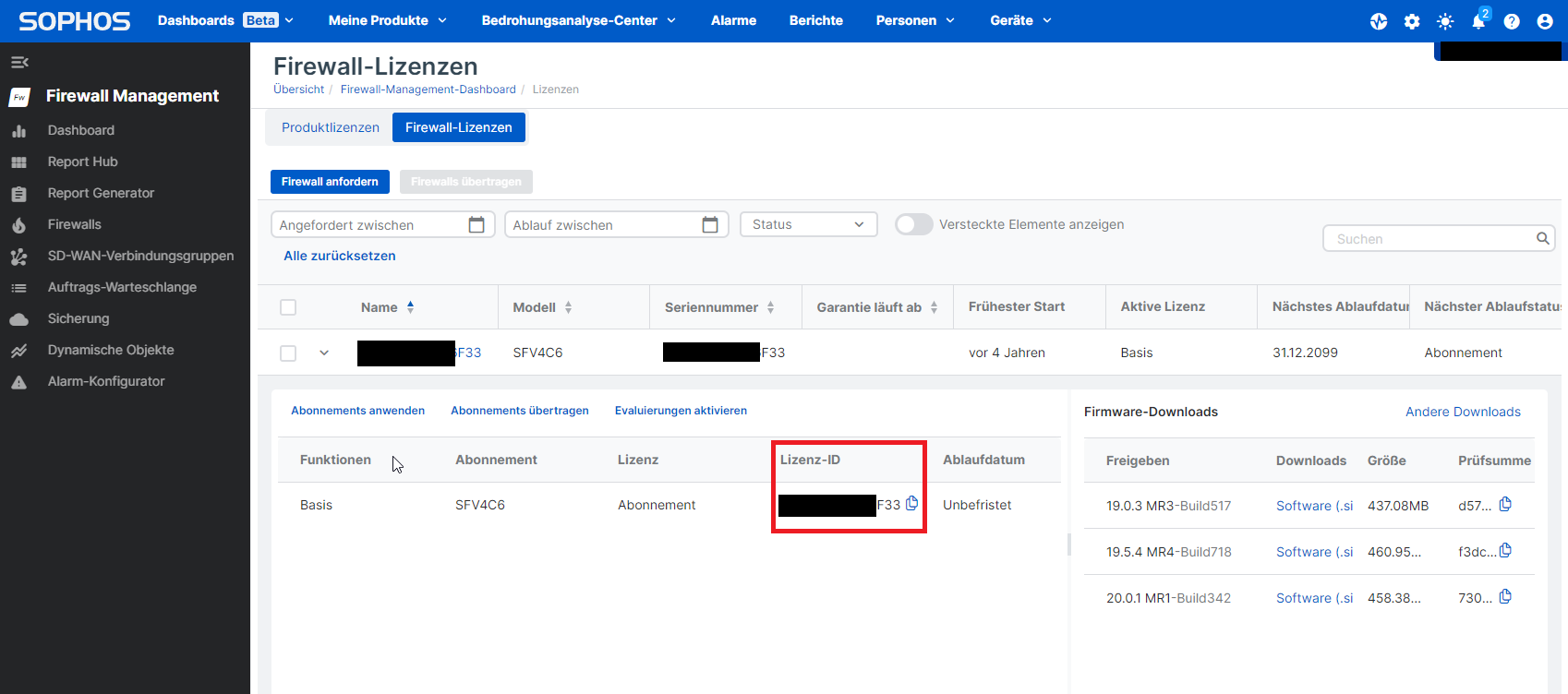Click the 31.12.2099 expiry date cell

(x=1306, y=353)
